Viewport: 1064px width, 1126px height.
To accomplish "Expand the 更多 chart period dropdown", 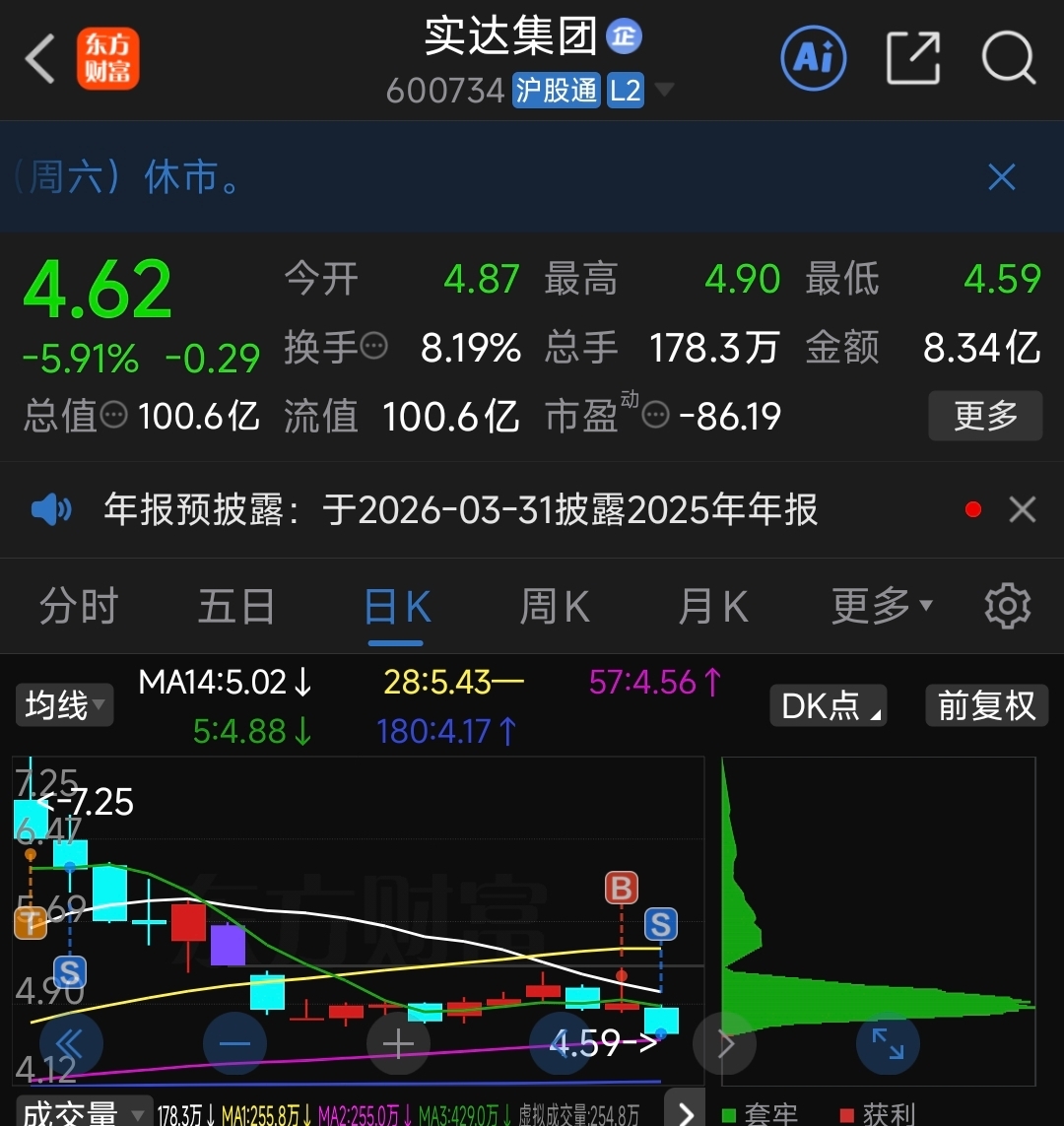I will click(x=882, y=606).
